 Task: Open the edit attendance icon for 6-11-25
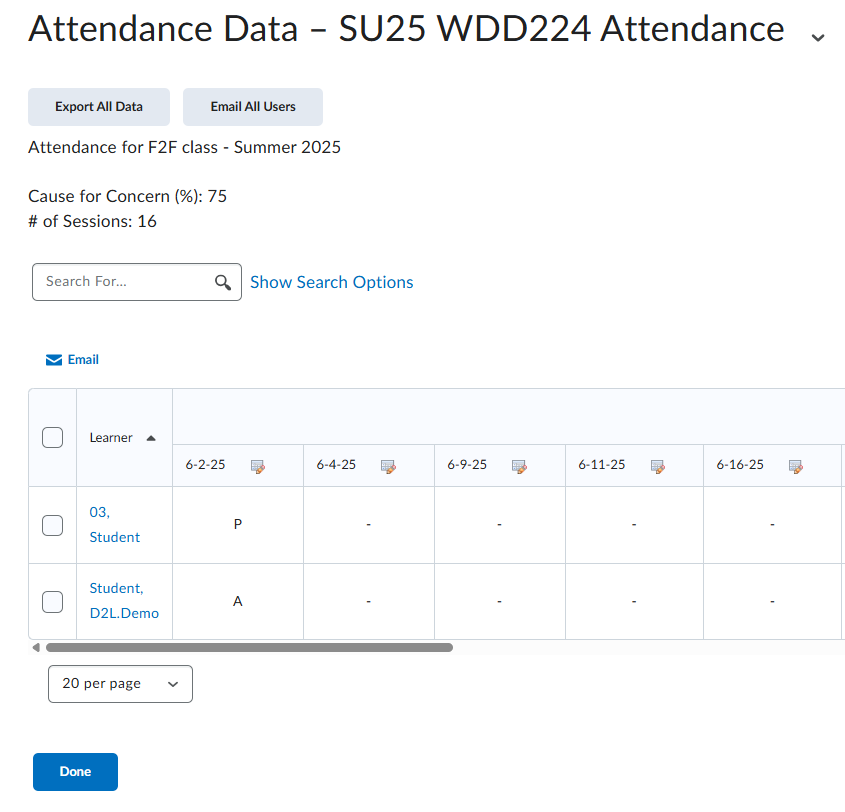pos(657,467)
